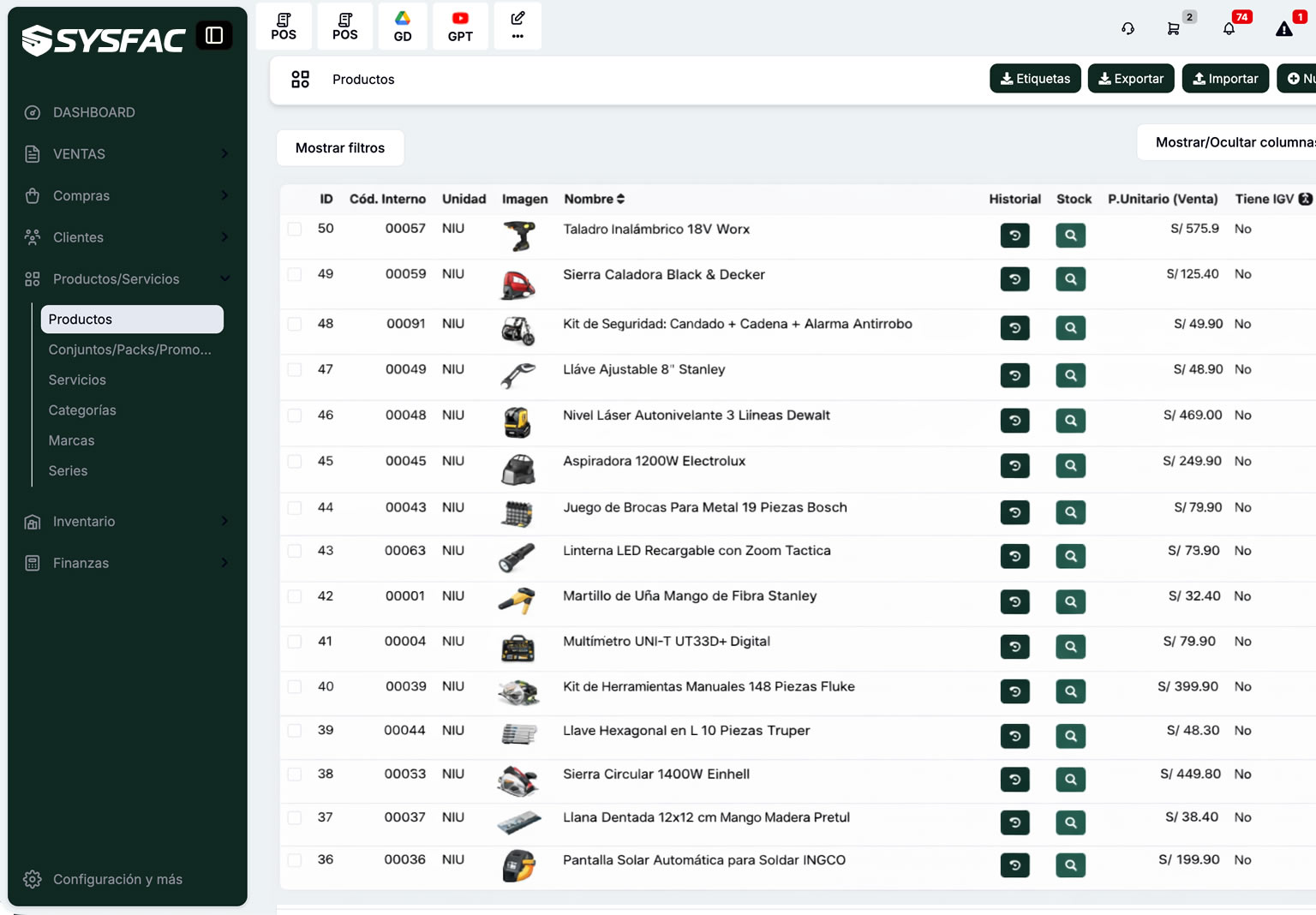1316x915 pixels.
Task: Click the headset support icon
Action: pyautogui.click(x=1128, y=28)
